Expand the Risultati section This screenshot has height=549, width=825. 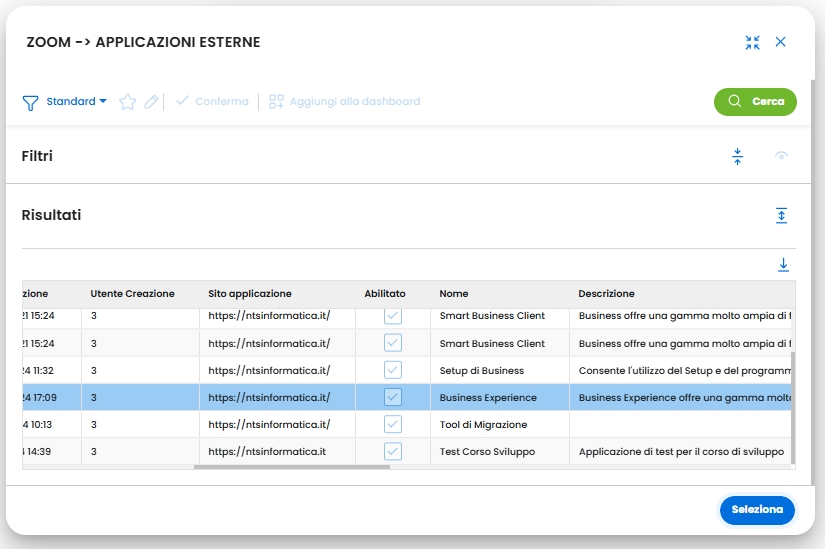point(781,215)
